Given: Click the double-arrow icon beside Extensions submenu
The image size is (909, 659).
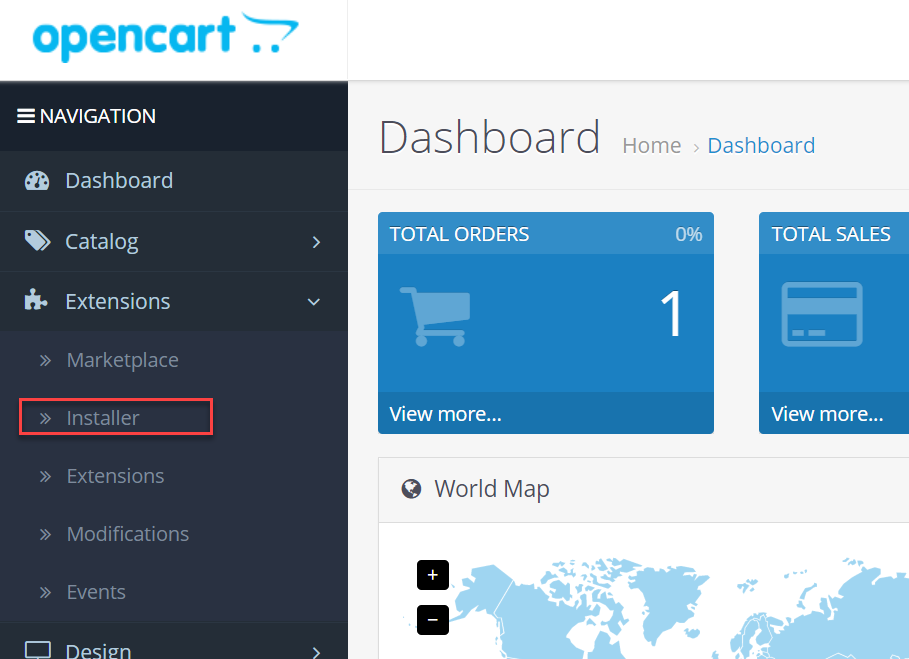Looking at the screenshot, I should (45, 476).
